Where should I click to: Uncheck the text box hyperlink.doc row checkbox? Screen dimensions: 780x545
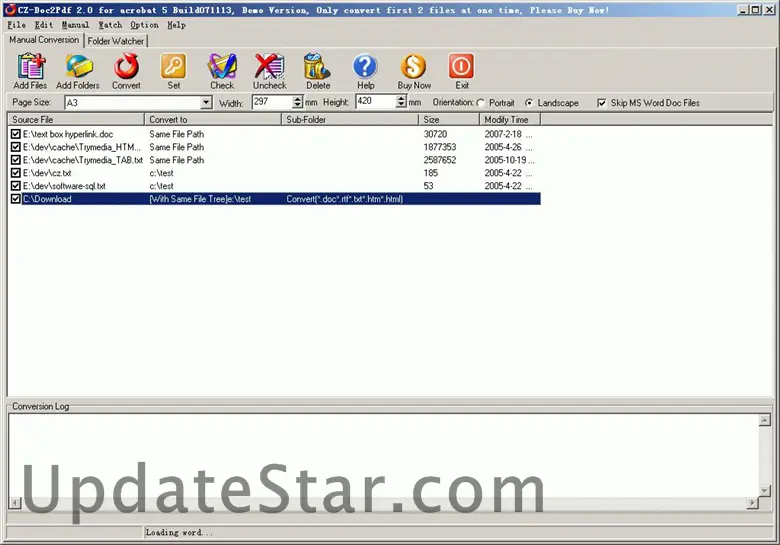[16, 134]
